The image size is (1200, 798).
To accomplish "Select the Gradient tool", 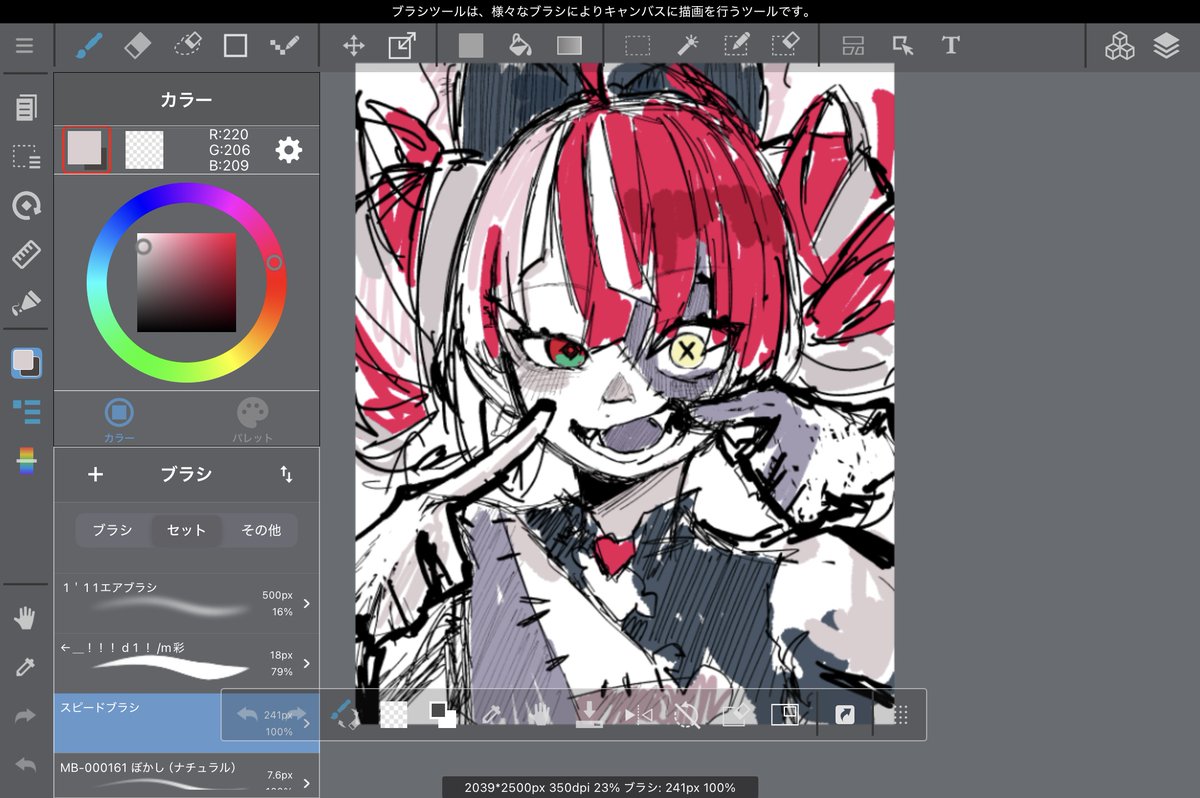I will [x=569, y=46].
